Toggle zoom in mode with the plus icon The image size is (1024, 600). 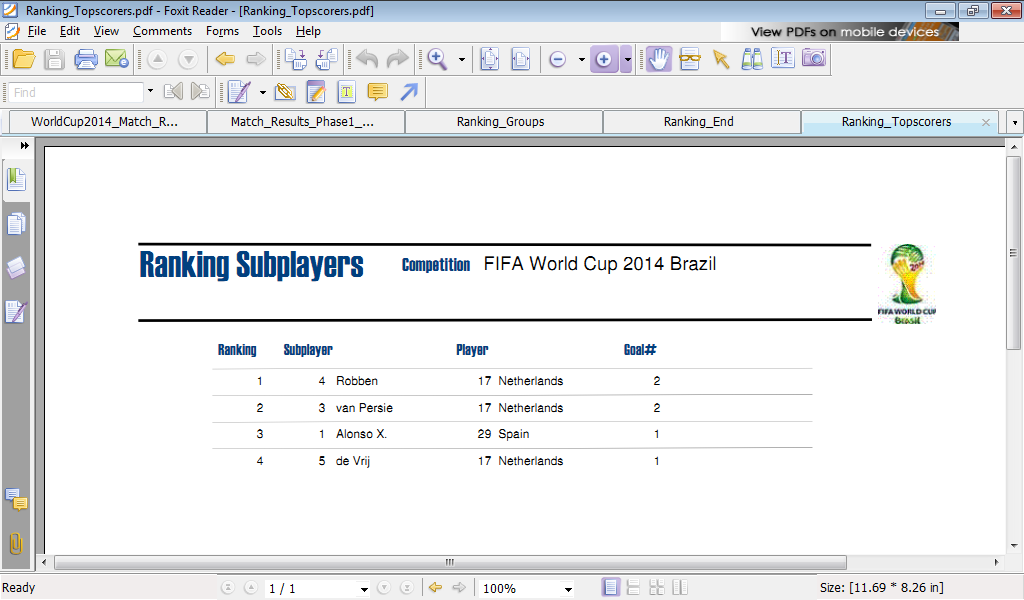[603, 59]
